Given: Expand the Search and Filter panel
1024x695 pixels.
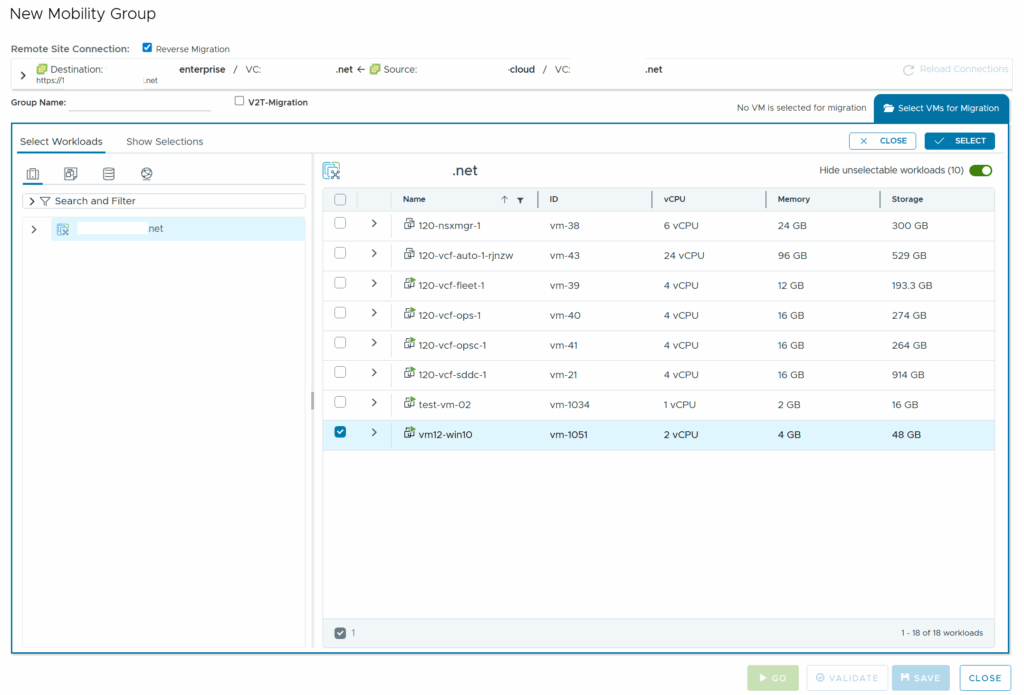Looking at the screenshot, I should 32,201.
